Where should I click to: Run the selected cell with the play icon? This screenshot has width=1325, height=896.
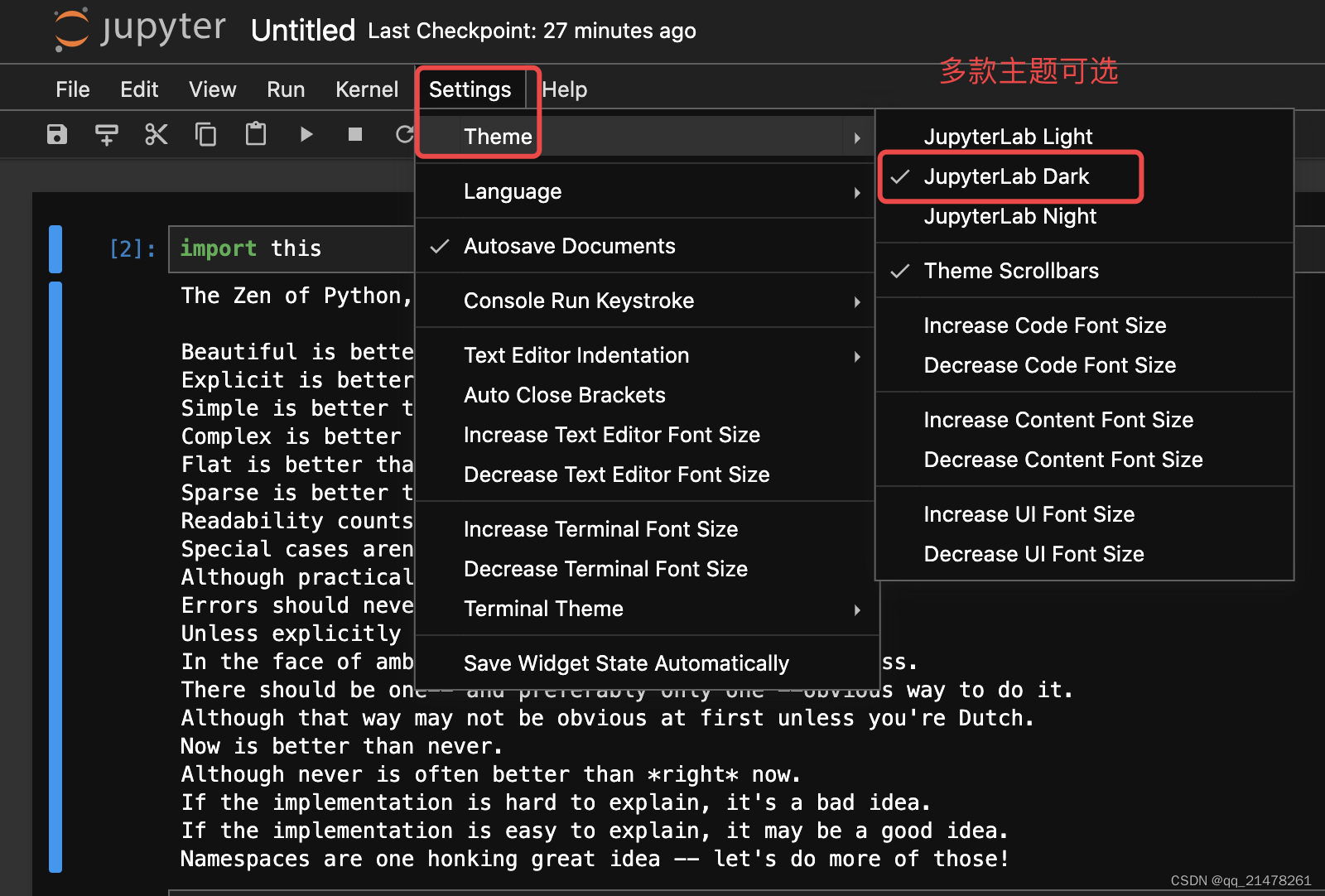click(306, 134)
